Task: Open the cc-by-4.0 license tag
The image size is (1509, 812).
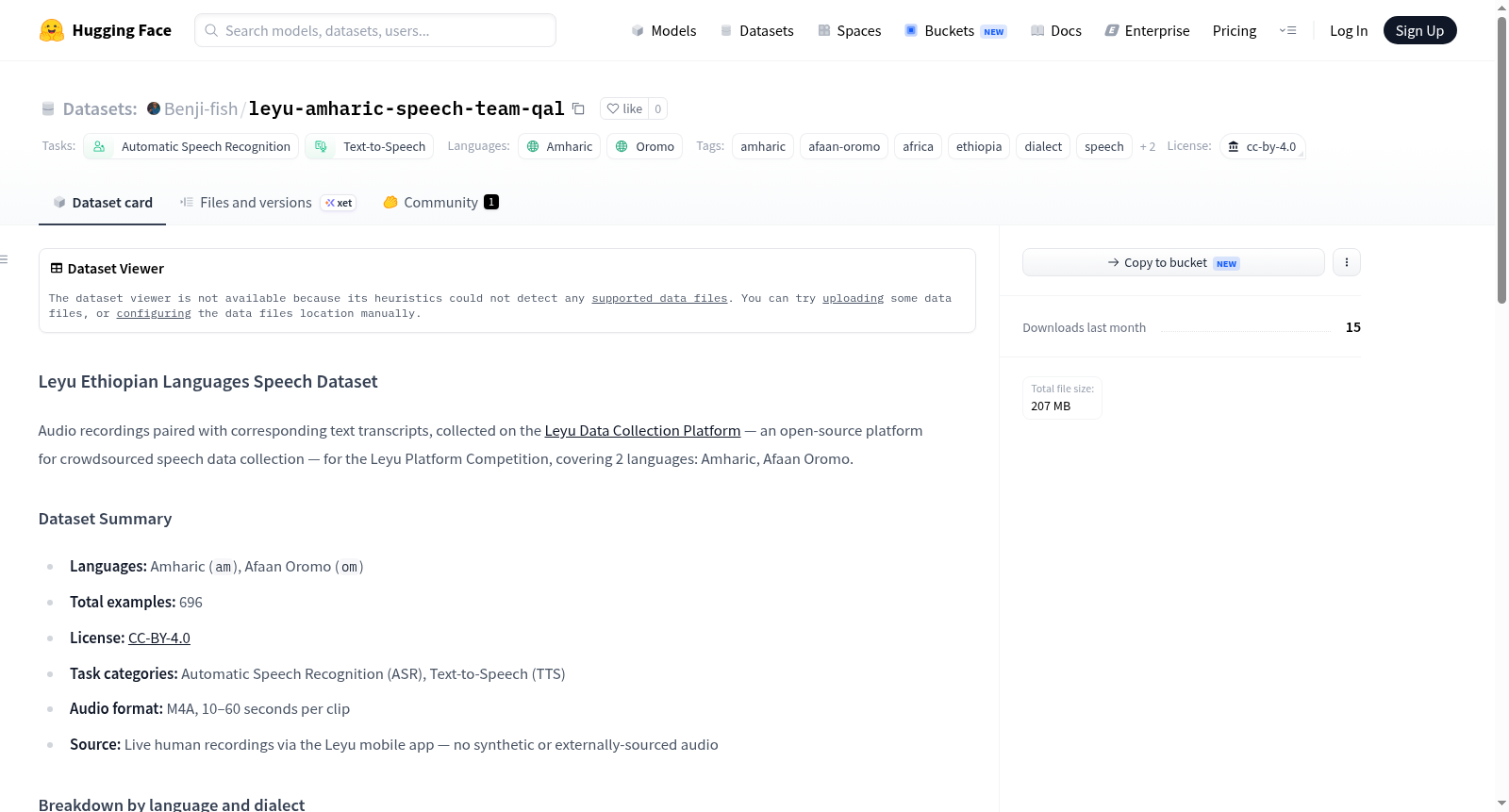Action: click(1262, 146)
